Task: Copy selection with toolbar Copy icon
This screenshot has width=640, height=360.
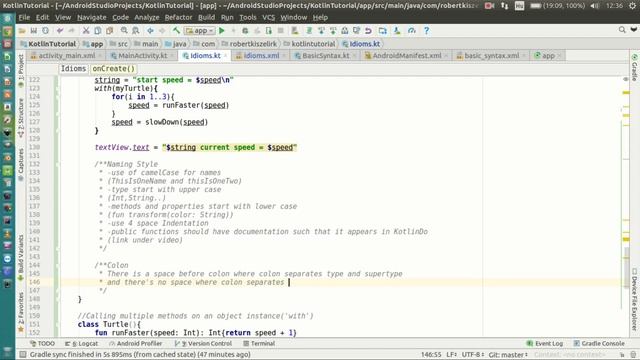Action: [x=98, y=31]
